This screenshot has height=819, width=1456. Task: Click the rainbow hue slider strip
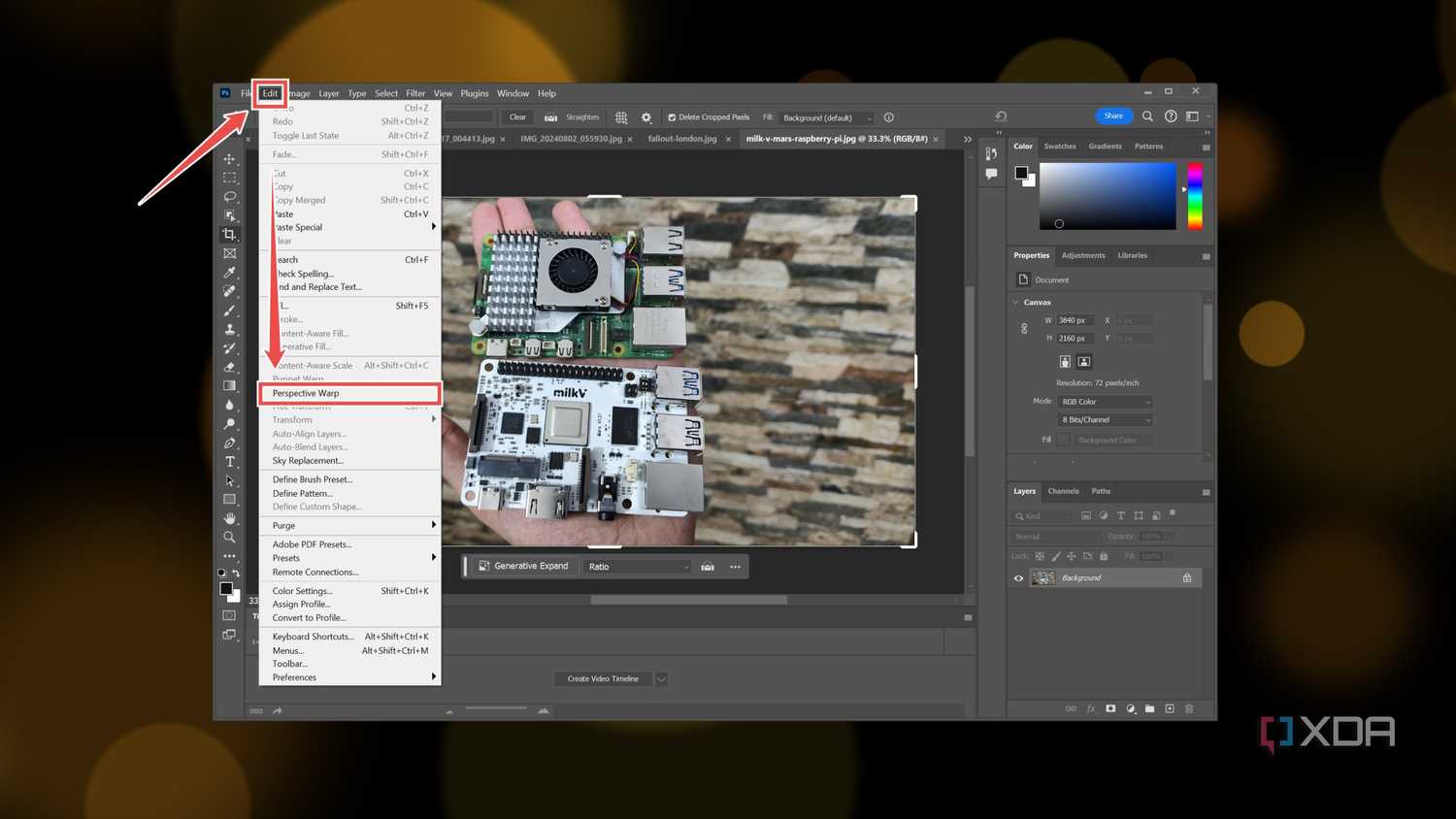1195,196
